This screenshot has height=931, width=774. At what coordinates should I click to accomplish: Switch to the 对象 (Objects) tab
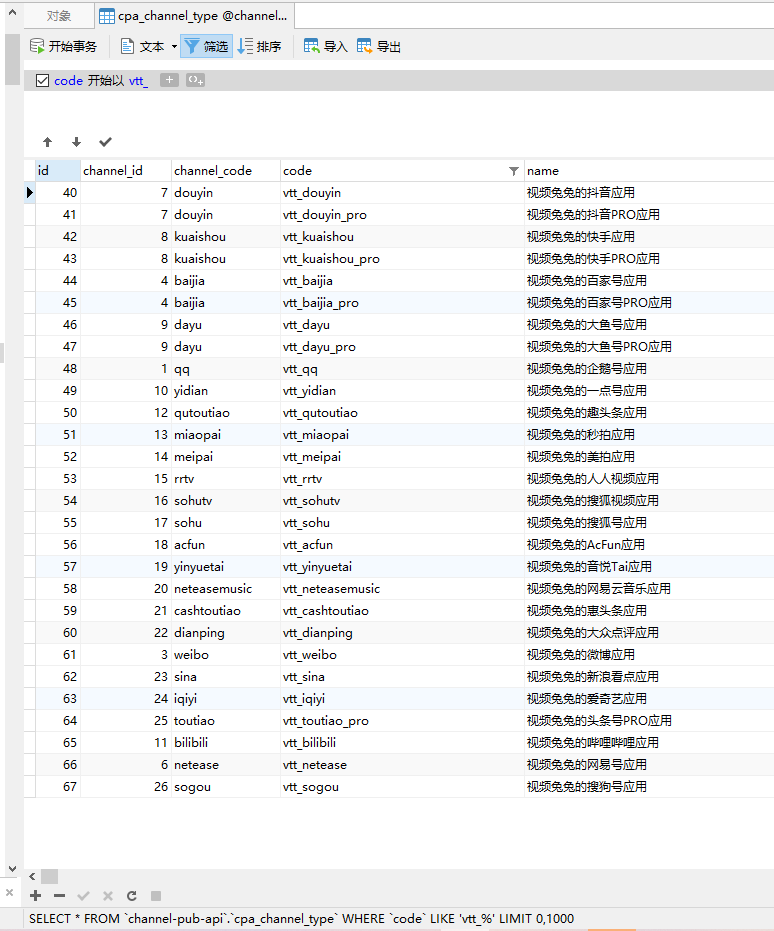tap(59, 16)
